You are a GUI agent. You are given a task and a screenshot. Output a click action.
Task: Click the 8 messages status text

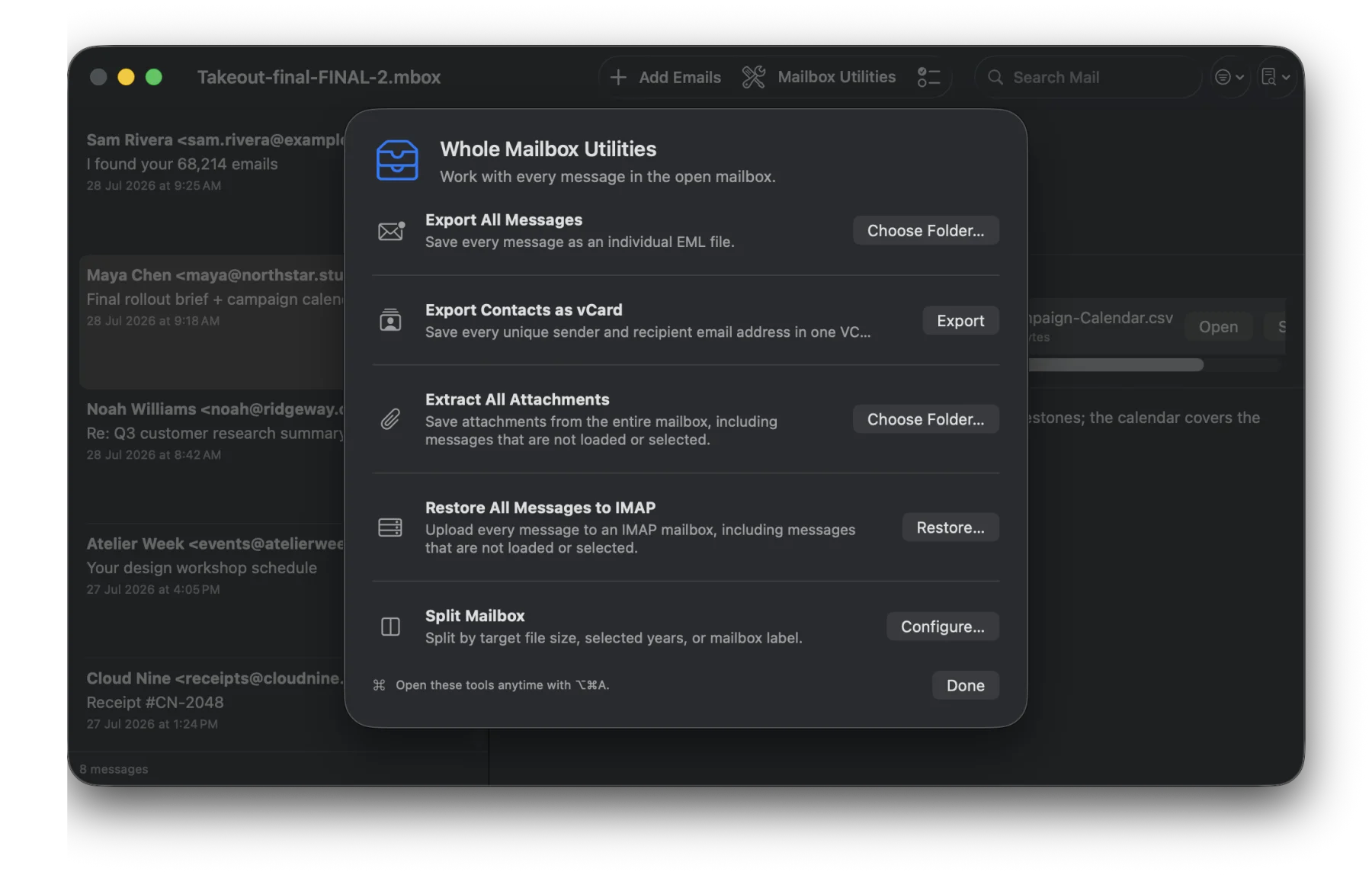114,769
